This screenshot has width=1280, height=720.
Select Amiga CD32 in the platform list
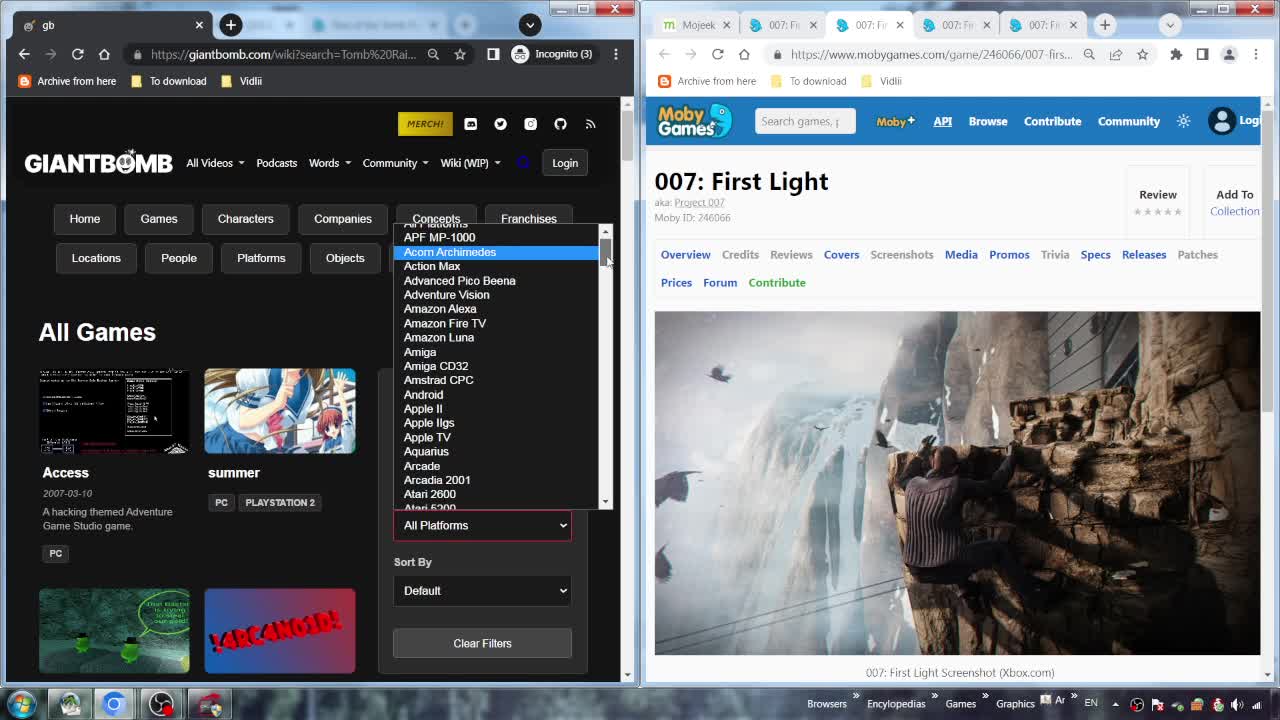pos(435,366)
